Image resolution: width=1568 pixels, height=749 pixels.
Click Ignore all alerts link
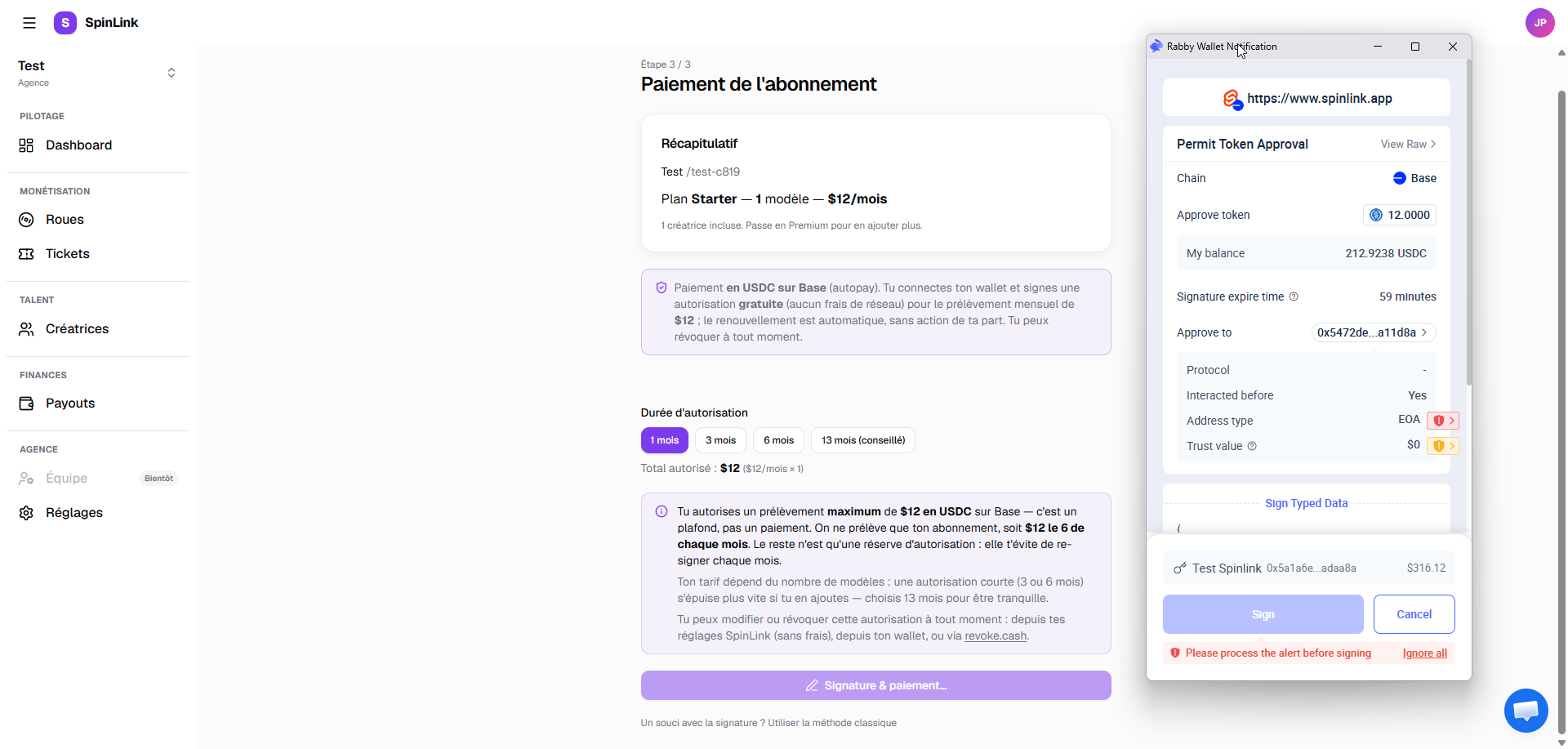coord(1424,653)
